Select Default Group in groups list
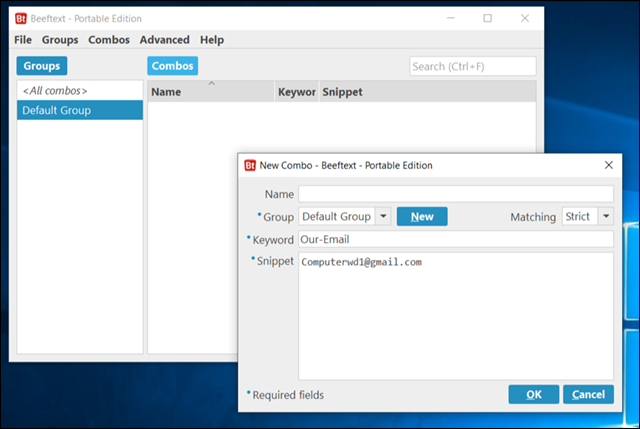 [x=80, y=110]
